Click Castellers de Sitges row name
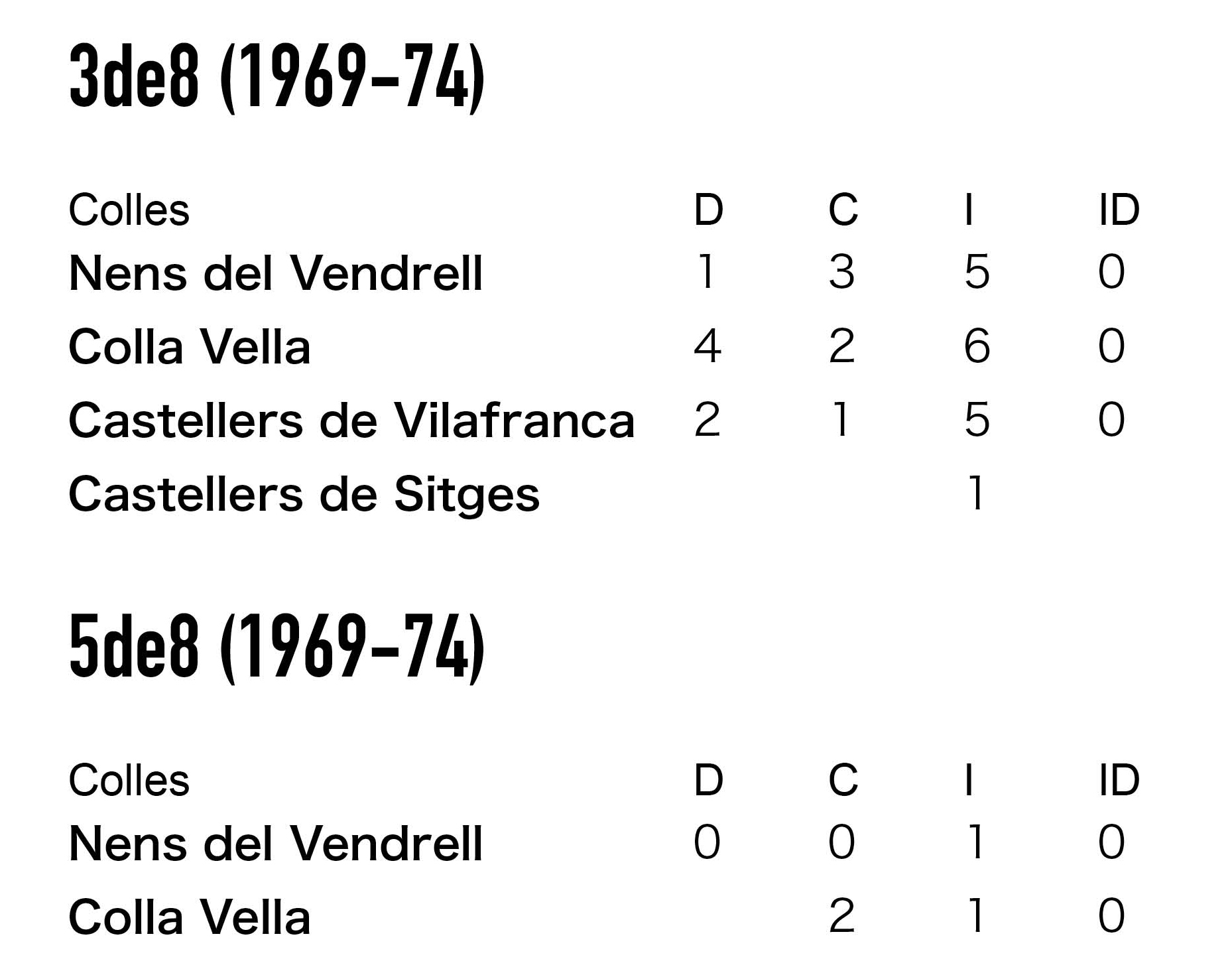 pyautogui.click(x=304, y=496)
